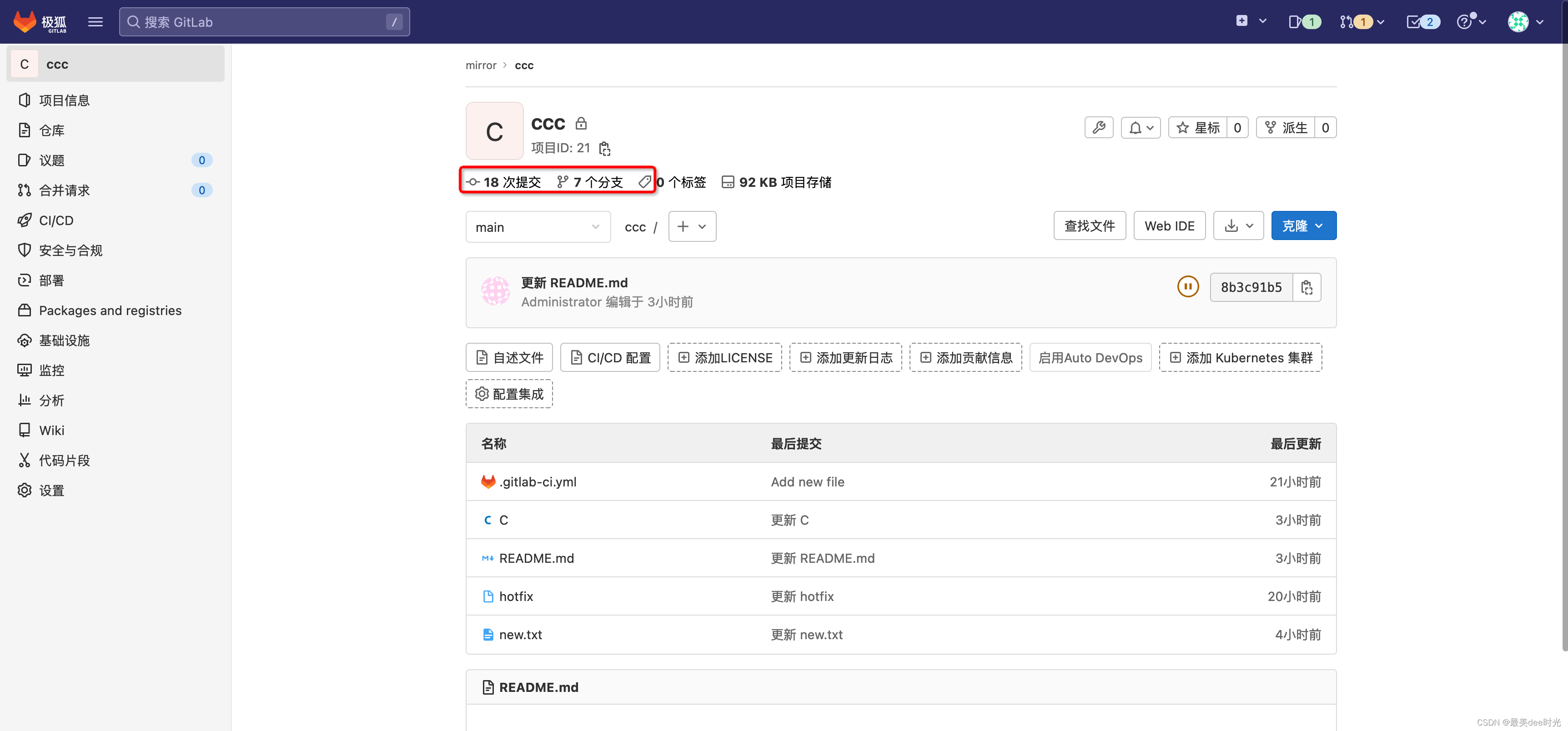This screenshot has height=731, width=1568.
Task: Open the help question mark menu
Action: (1471, 22)
